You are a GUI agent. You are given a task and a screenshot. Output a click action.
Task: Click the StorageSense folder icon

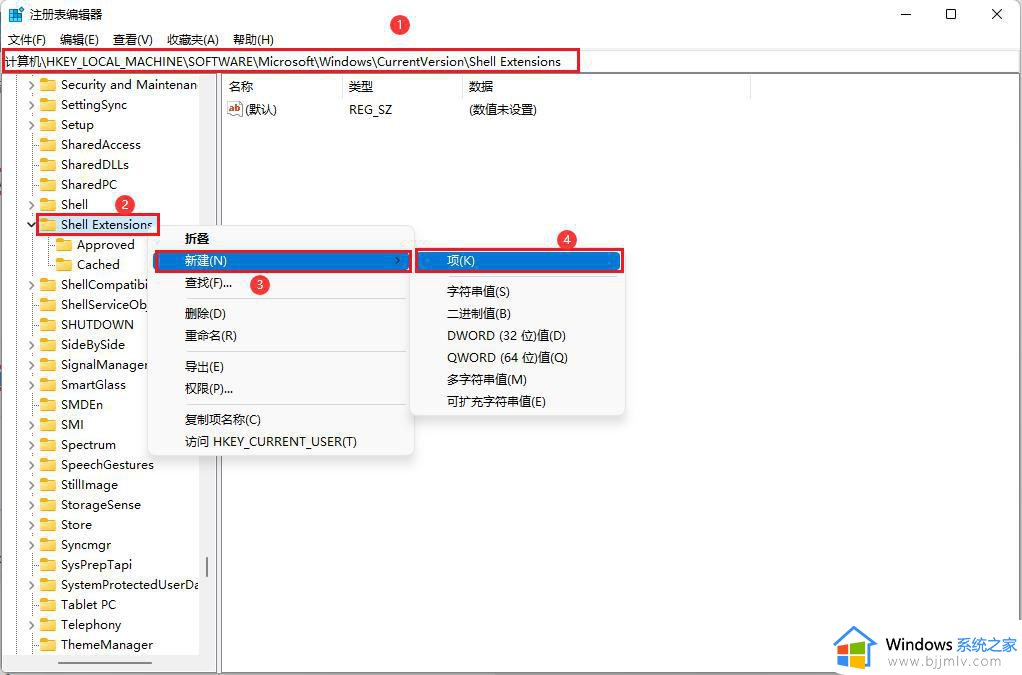tap(48, 505)
